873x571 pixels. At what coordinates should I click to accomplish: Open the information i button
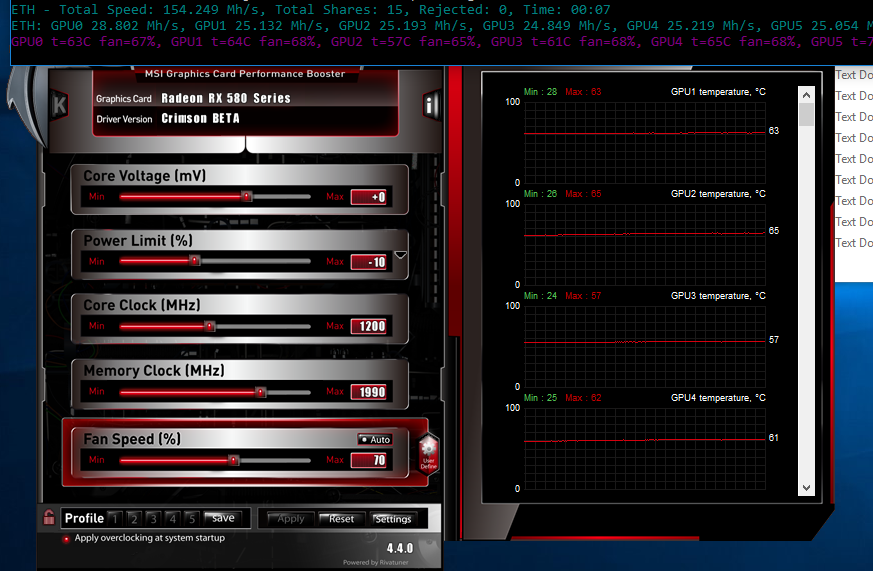tap(430, 105)
